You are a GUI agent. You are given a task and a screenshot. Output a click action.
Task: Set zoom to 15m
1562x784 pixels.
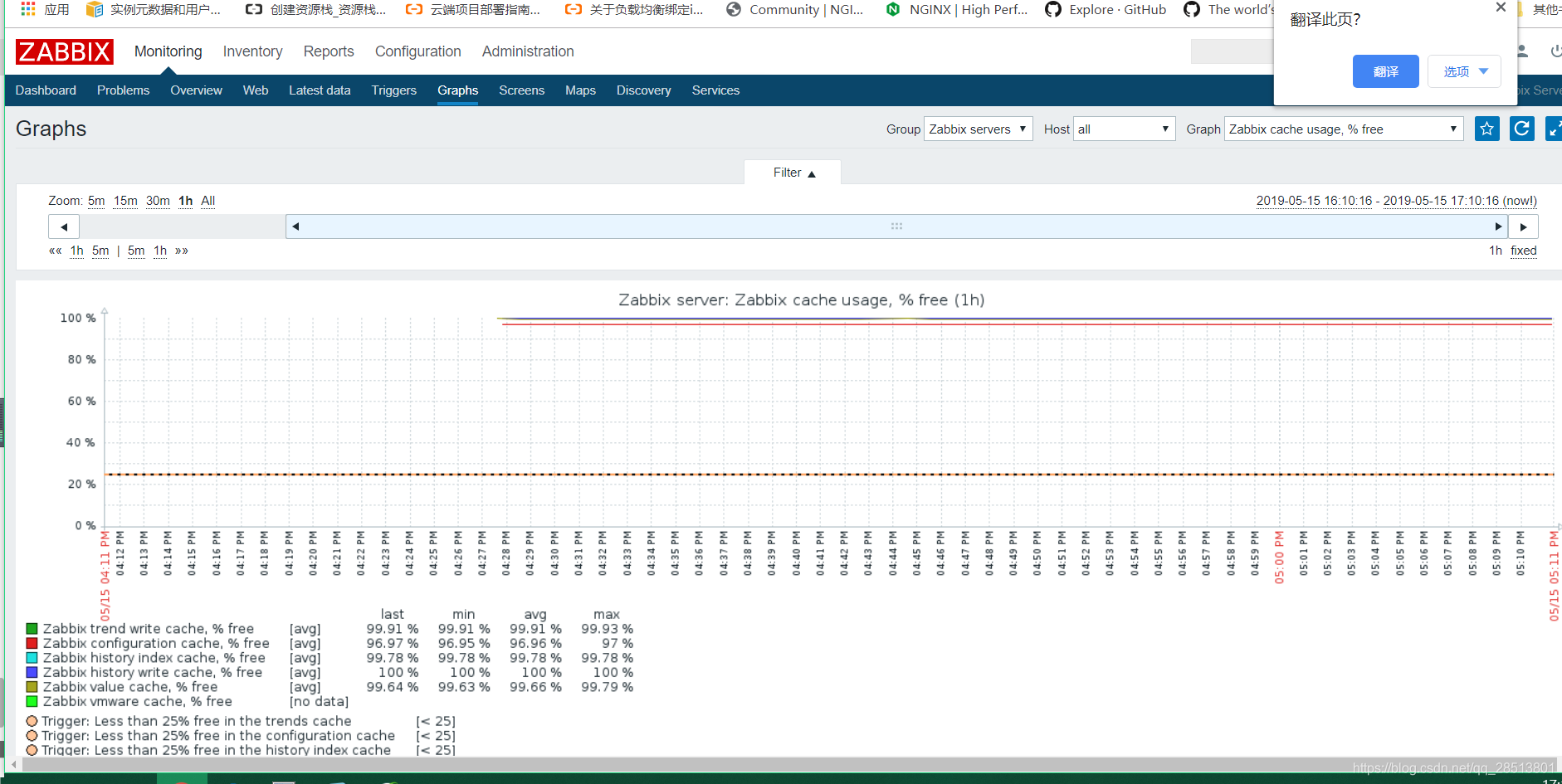125,201
